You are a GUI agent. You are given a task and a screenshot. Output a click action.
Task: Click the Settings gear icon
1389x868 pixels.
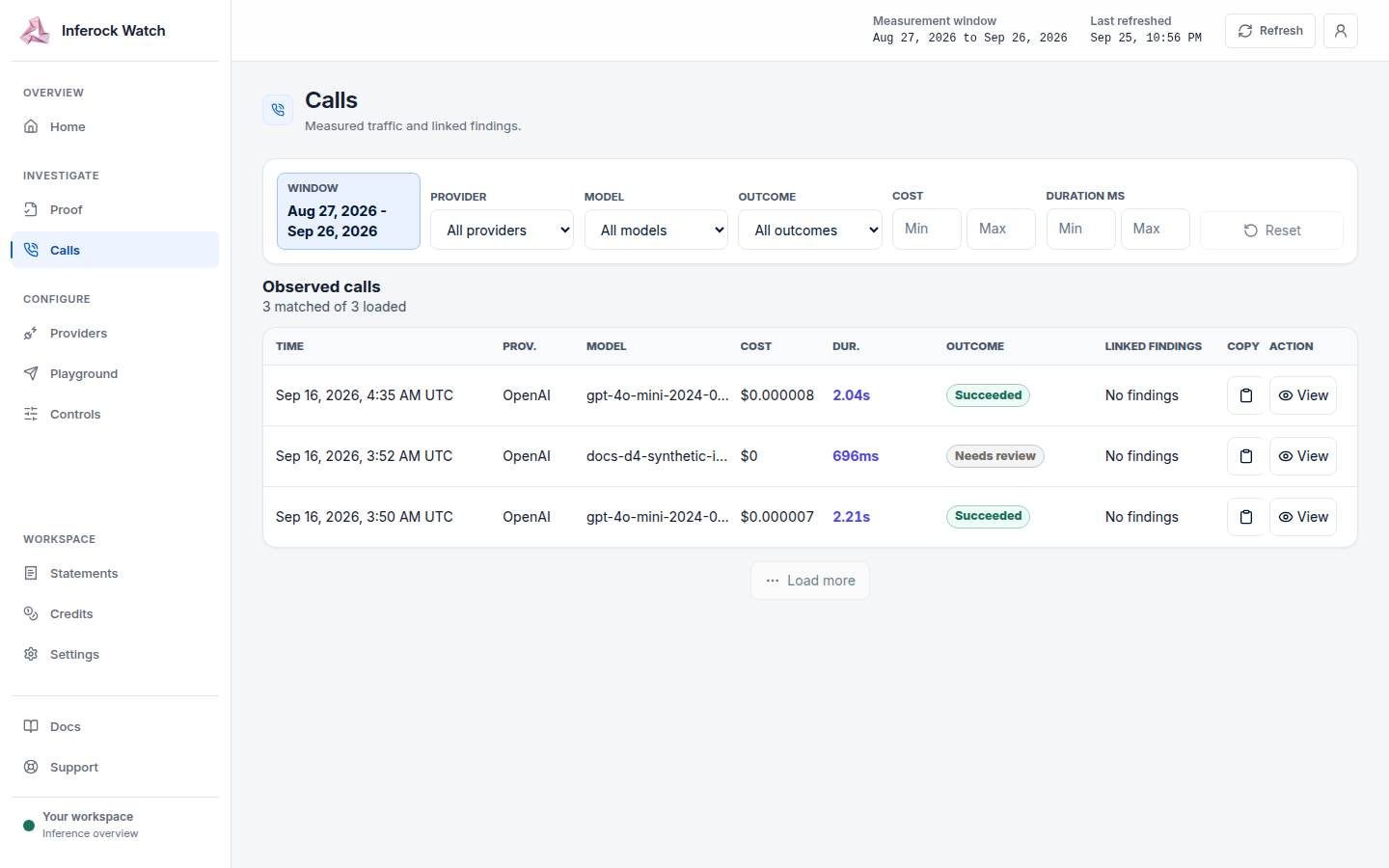pos(31,654)
